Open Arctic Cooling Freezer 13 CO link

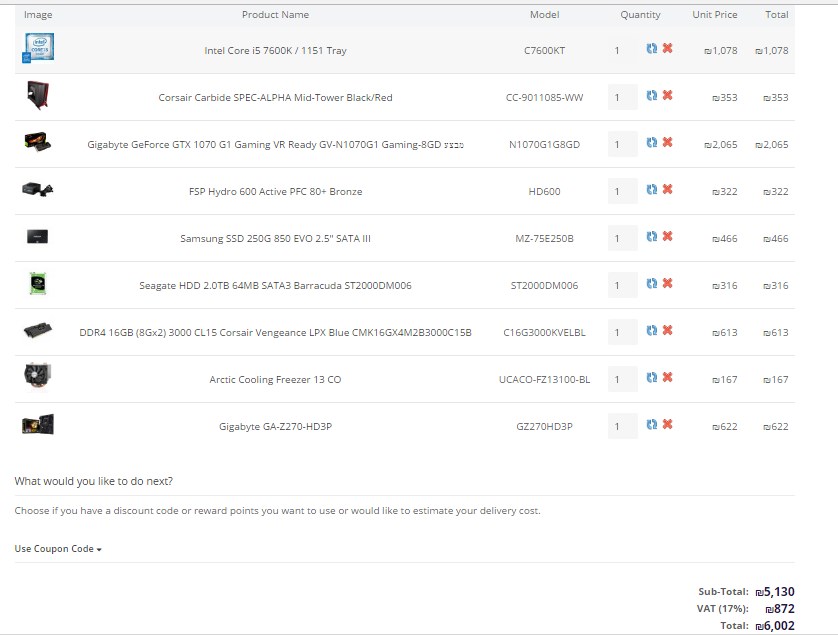[275, 380]
